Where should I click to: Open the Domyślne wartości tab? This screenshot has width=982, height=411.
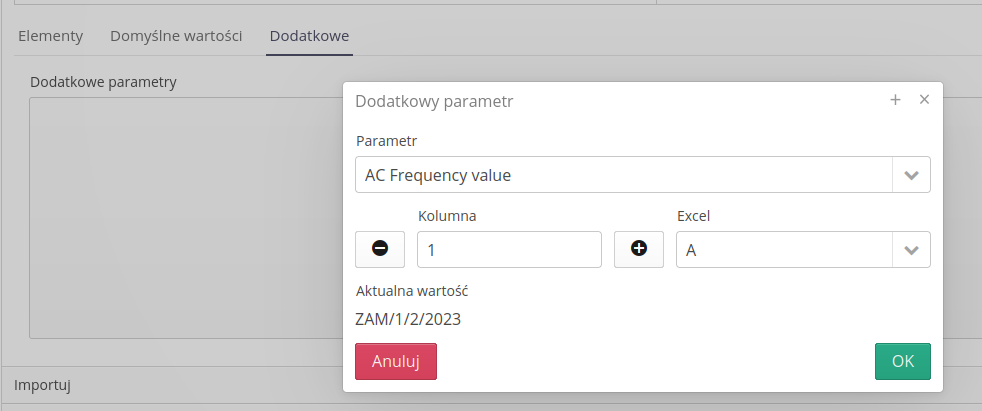coord(176,36)
